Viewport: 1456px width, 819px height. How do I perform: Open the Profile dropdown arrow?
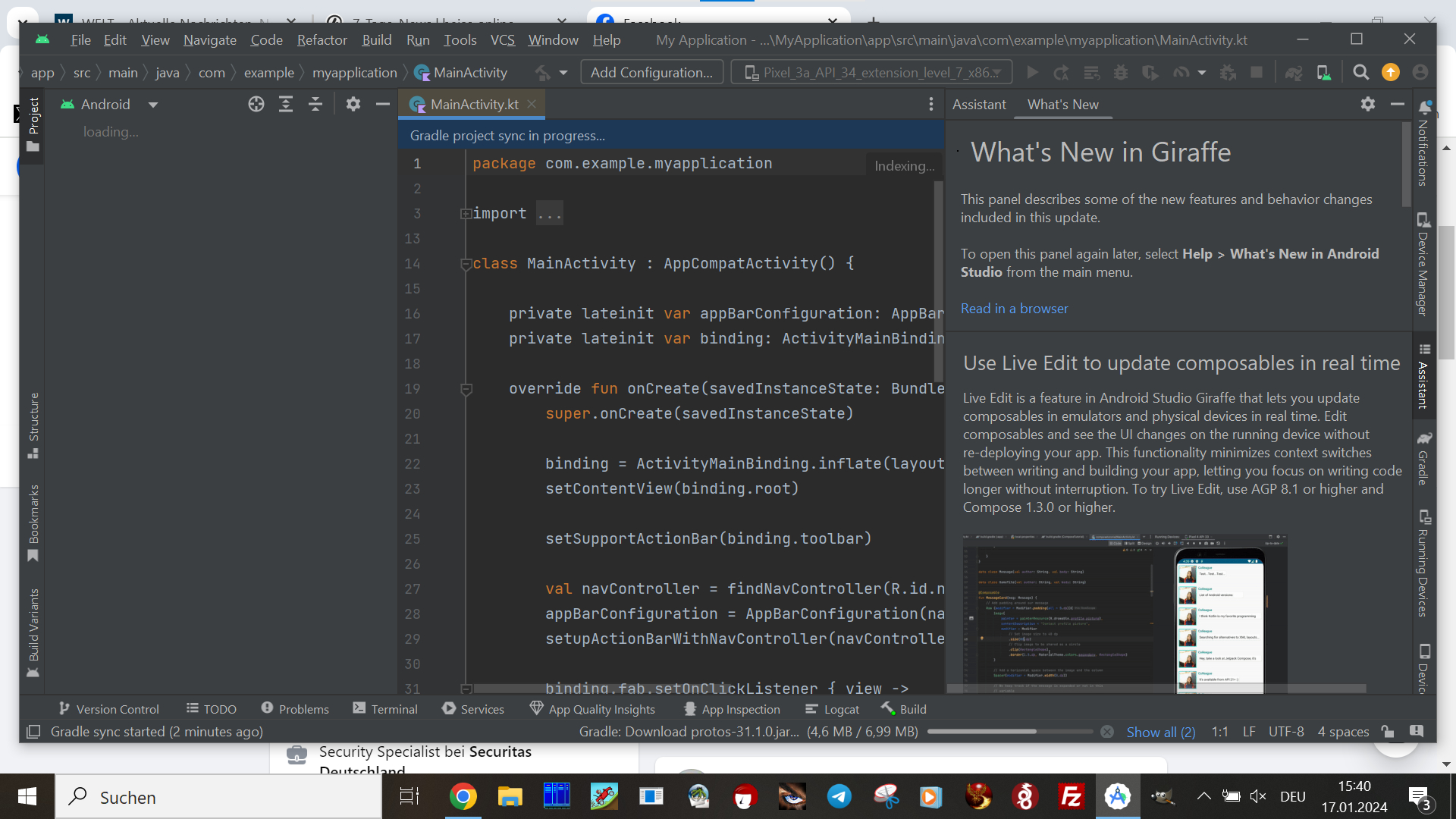1202,73
